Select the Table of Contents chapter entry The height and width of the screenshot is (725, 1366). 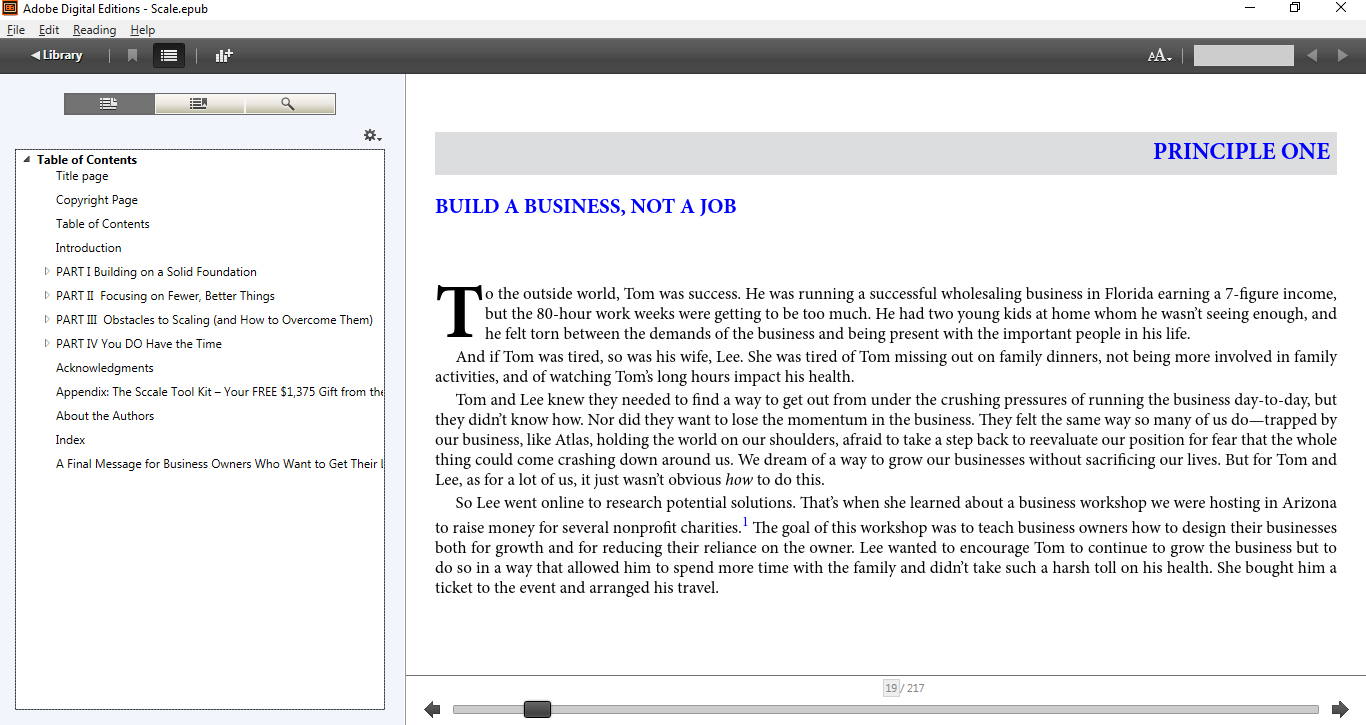(x=103, y=224)
